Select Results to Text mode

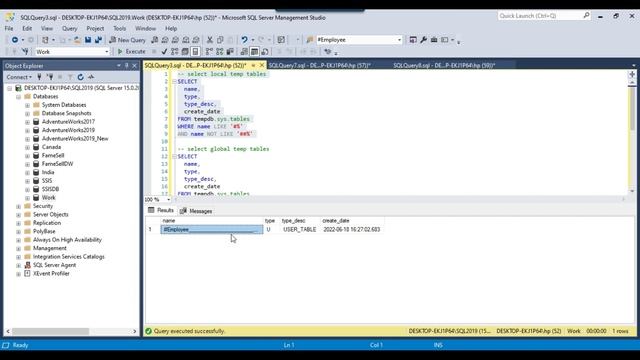tap(244, 52)
